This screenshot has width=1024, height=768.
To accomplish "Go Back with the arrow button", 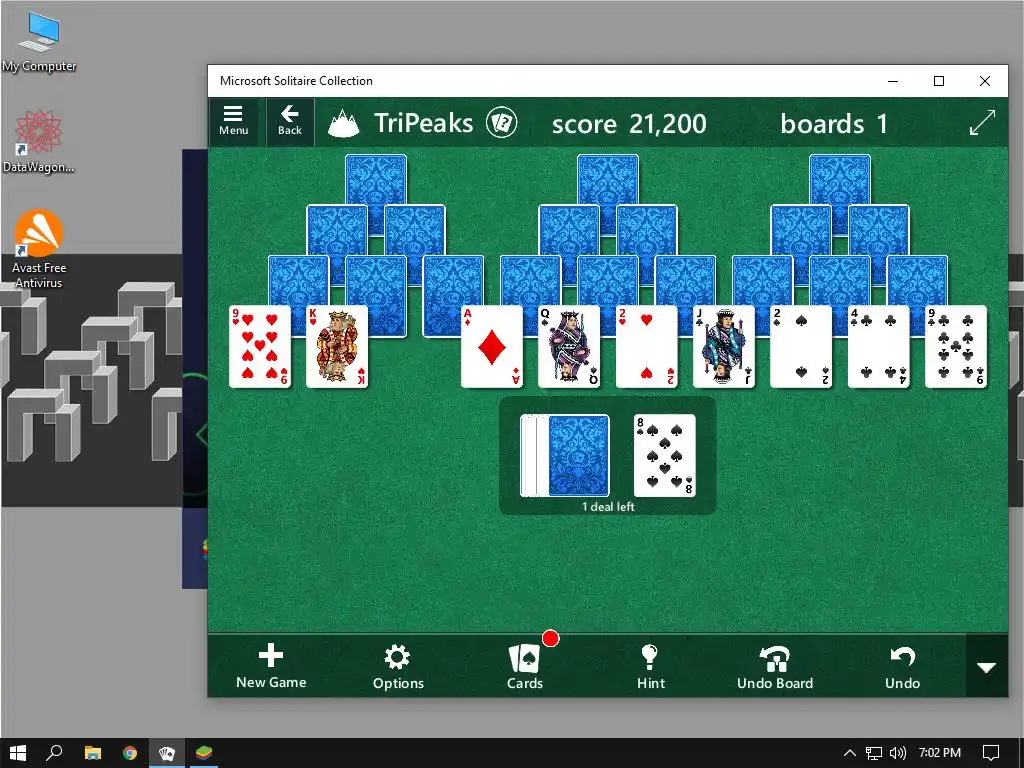I will click(289, 121).
